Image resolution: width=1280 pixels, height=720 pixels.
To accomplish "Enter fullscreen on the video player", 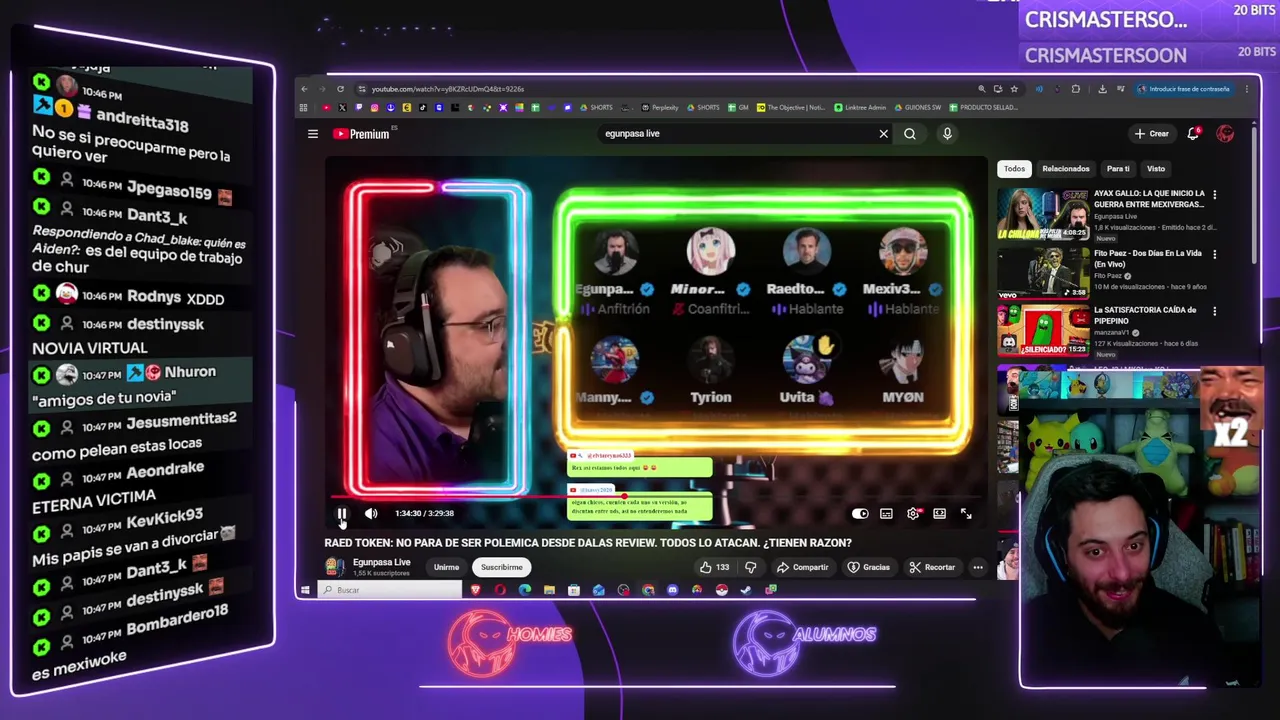I will click(x=966, y=513).
